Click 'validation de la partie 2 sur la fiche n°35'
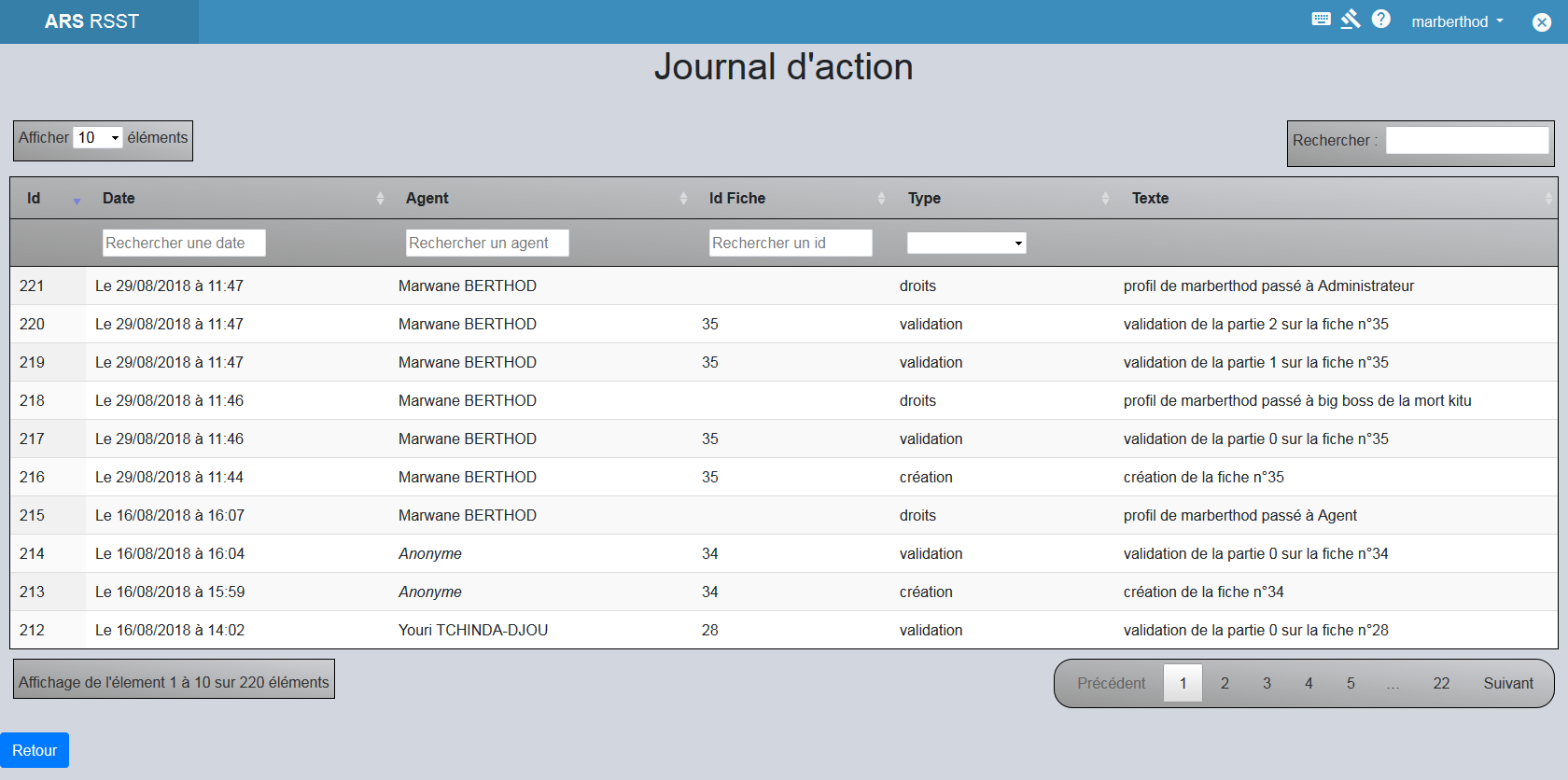The width and height of the screenshot is (1568, 780). pyautogui.click(x=1255, y=324)
